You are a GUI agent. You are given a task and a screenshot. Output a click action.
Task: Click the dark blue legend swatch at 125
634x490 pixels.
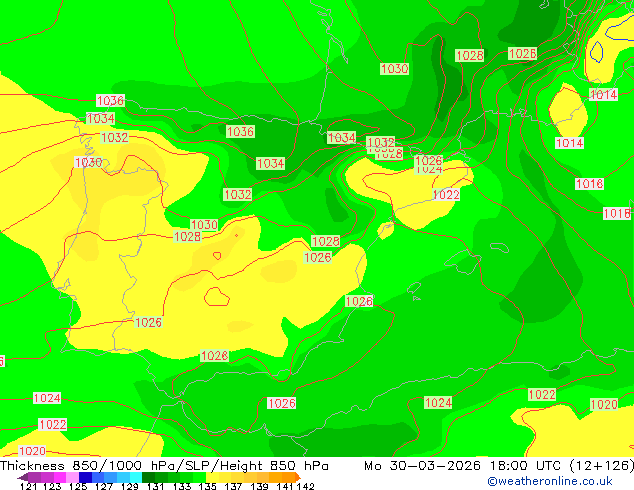click(85, 477)
